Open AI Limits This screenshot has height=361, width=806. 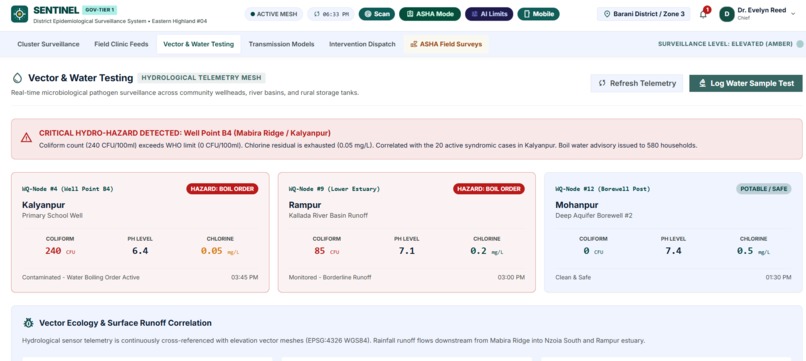(x=489, y=14)
